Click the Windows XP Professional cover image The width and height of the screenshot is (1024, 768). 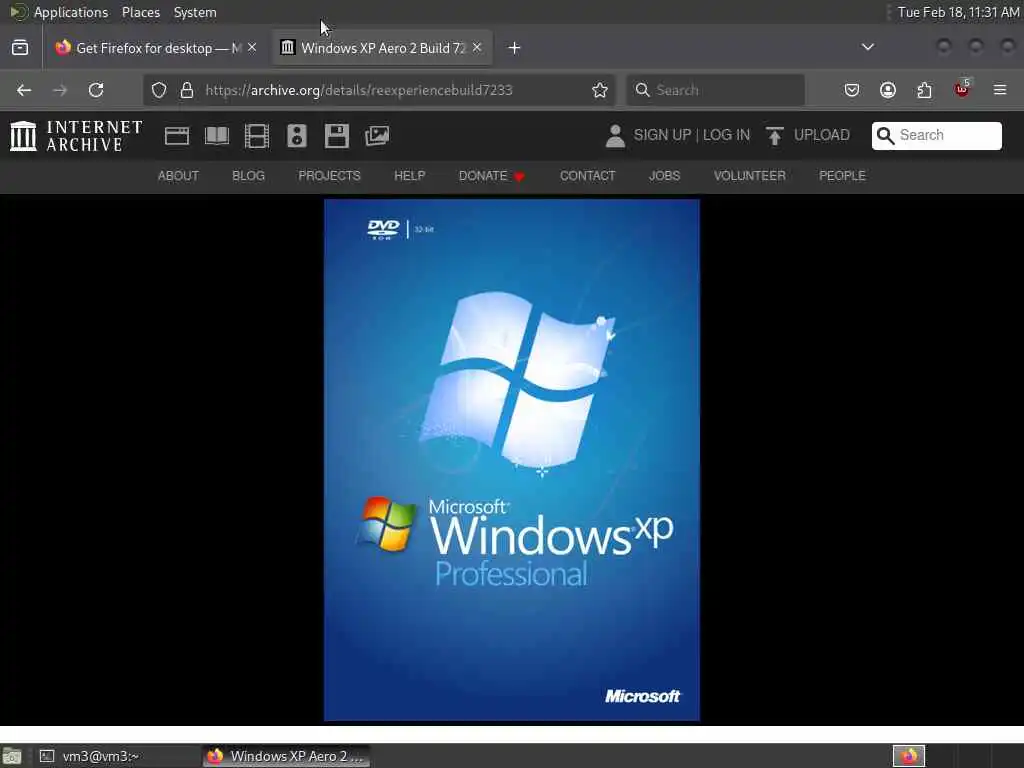[512, 460]
